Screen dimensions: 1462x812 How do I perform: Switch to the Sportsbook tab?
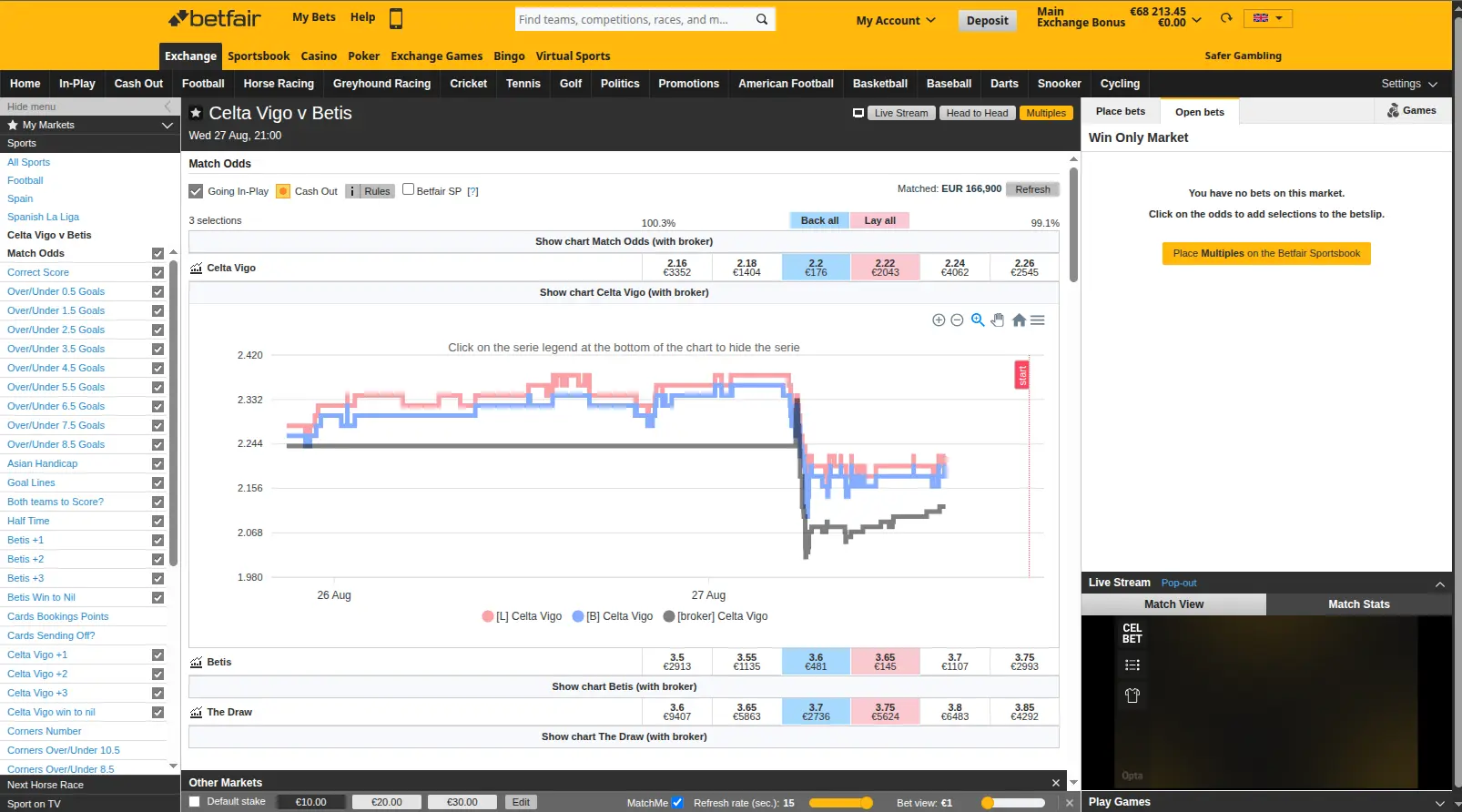pyautogui.click(x=259, y=56)
